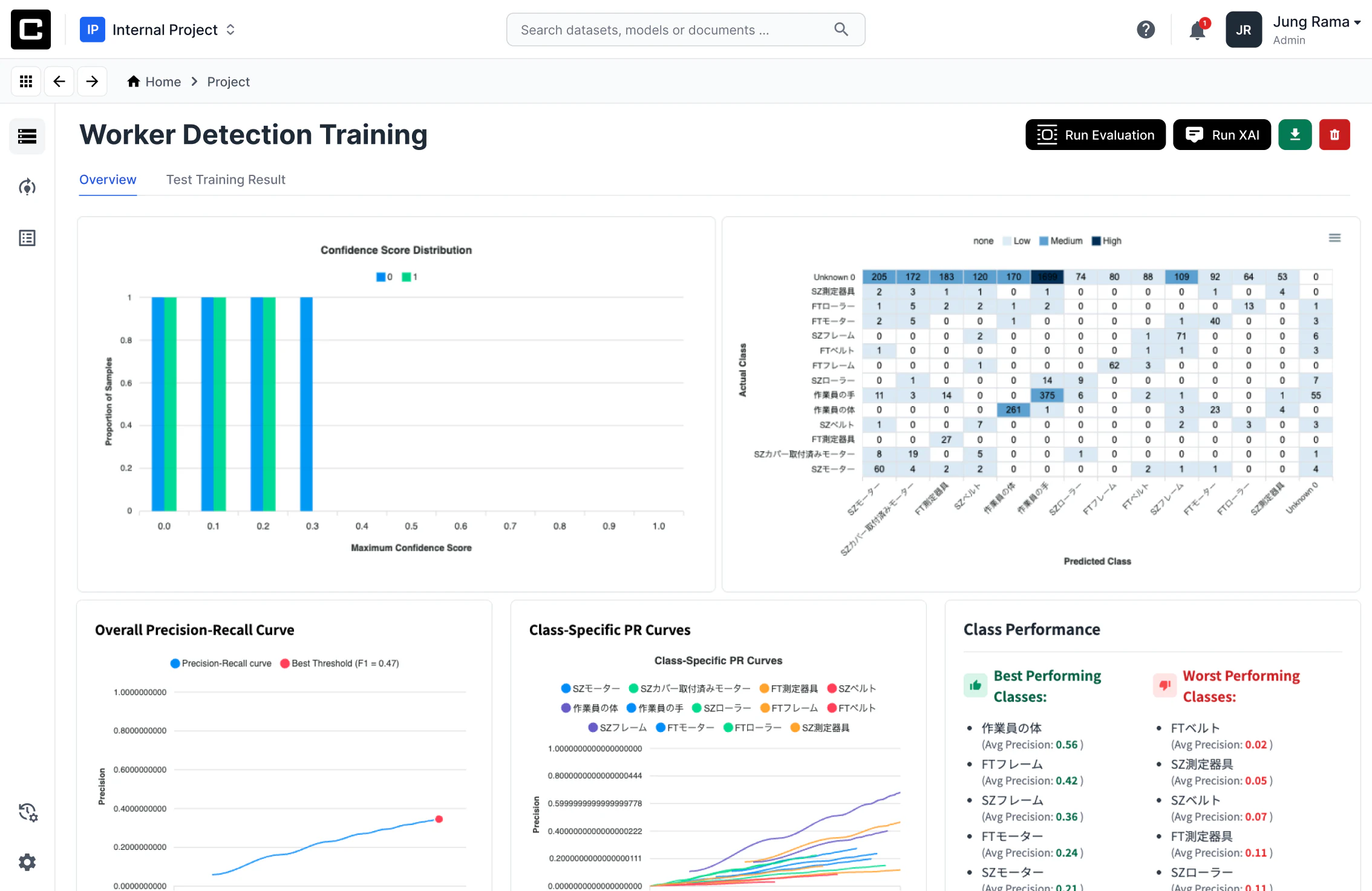Click the Project breadcrumb link
This screenshot has width=1372, height=891.
point(228,82)
